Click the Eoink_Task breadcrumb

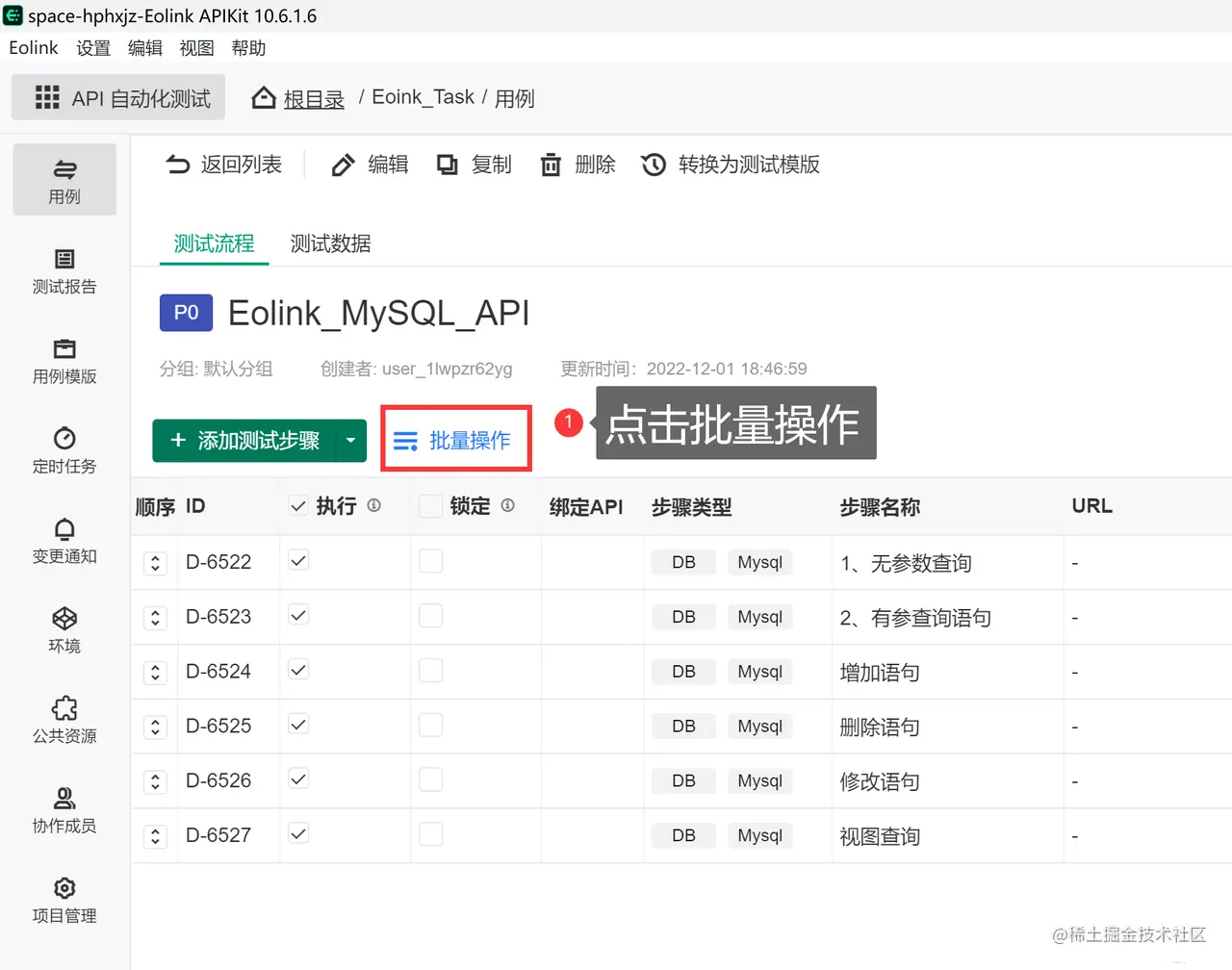point(423,97)
